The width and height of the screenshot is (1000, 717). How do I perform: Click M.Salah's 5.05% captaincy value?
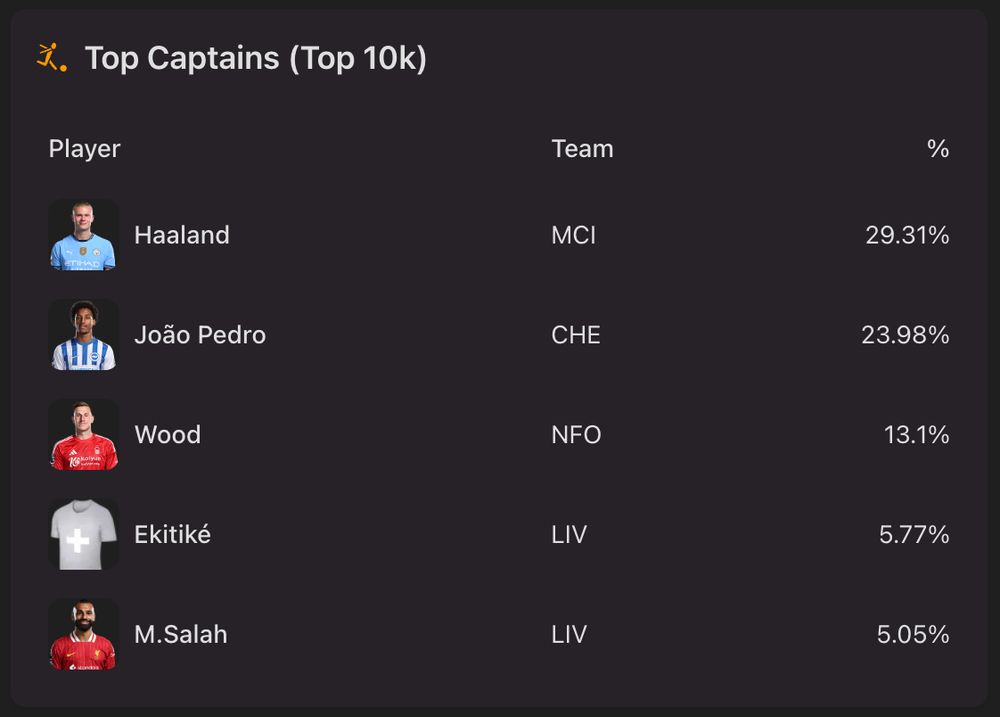[913, 635]
